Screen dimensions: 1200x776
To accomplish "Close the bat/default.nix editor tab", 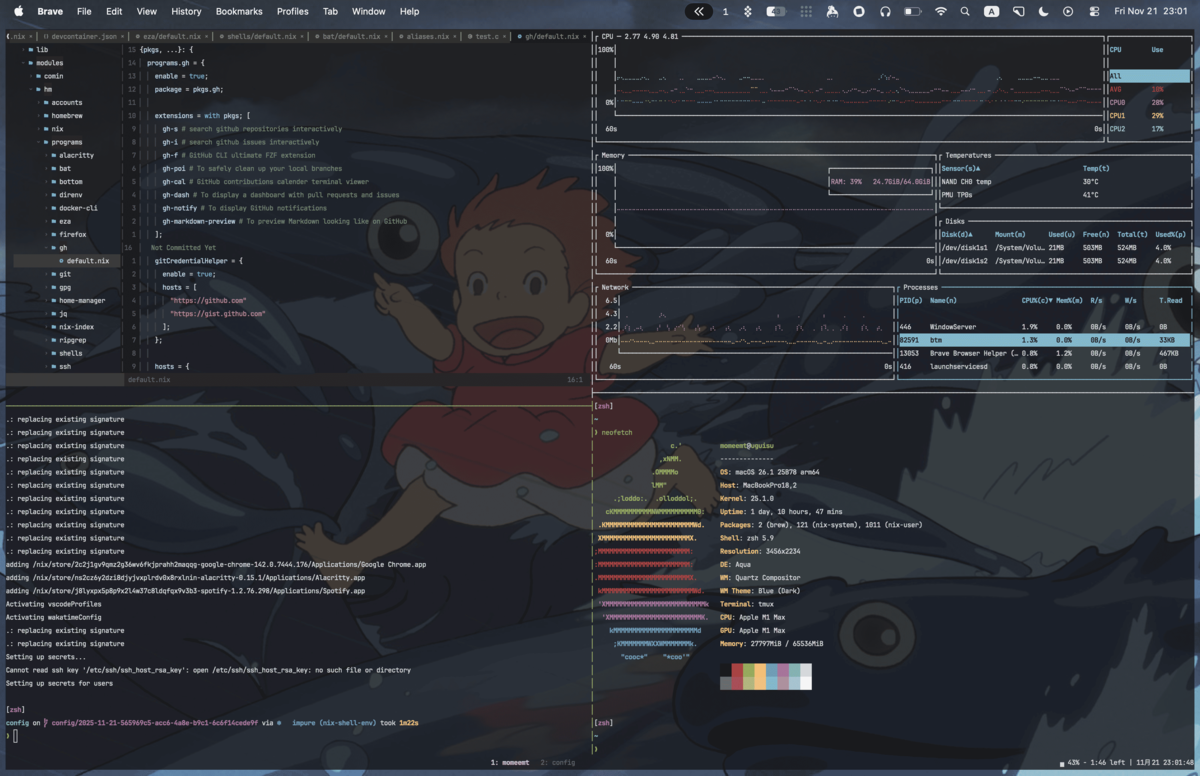I will click(x=385, y=36).
